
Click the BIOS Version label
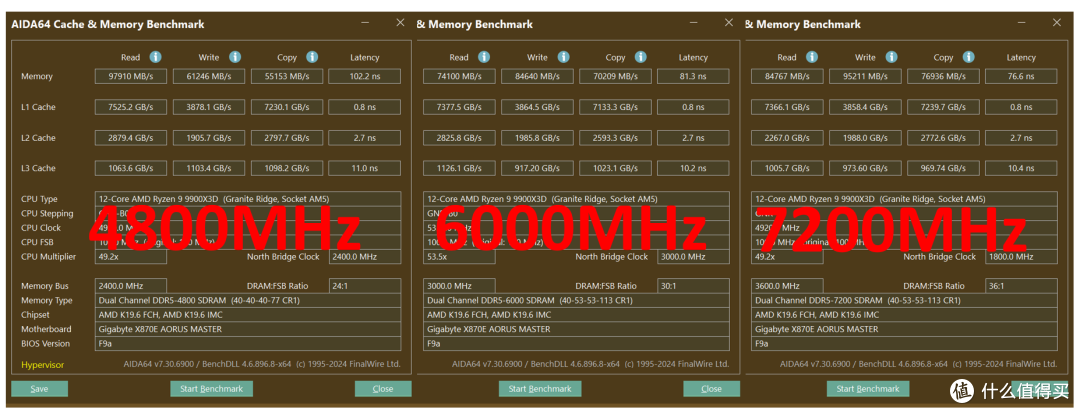(45, 344)
